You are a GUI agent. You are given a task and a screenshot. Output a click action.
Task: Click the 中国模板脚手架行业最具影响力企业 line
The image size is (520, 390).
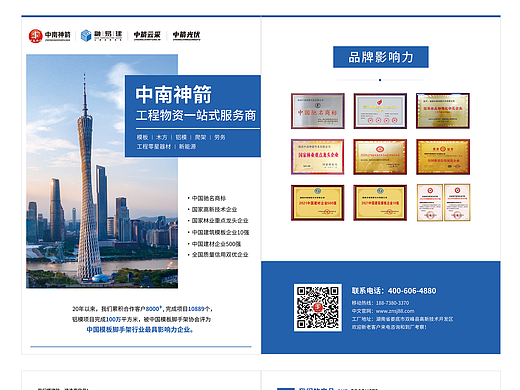140,330
